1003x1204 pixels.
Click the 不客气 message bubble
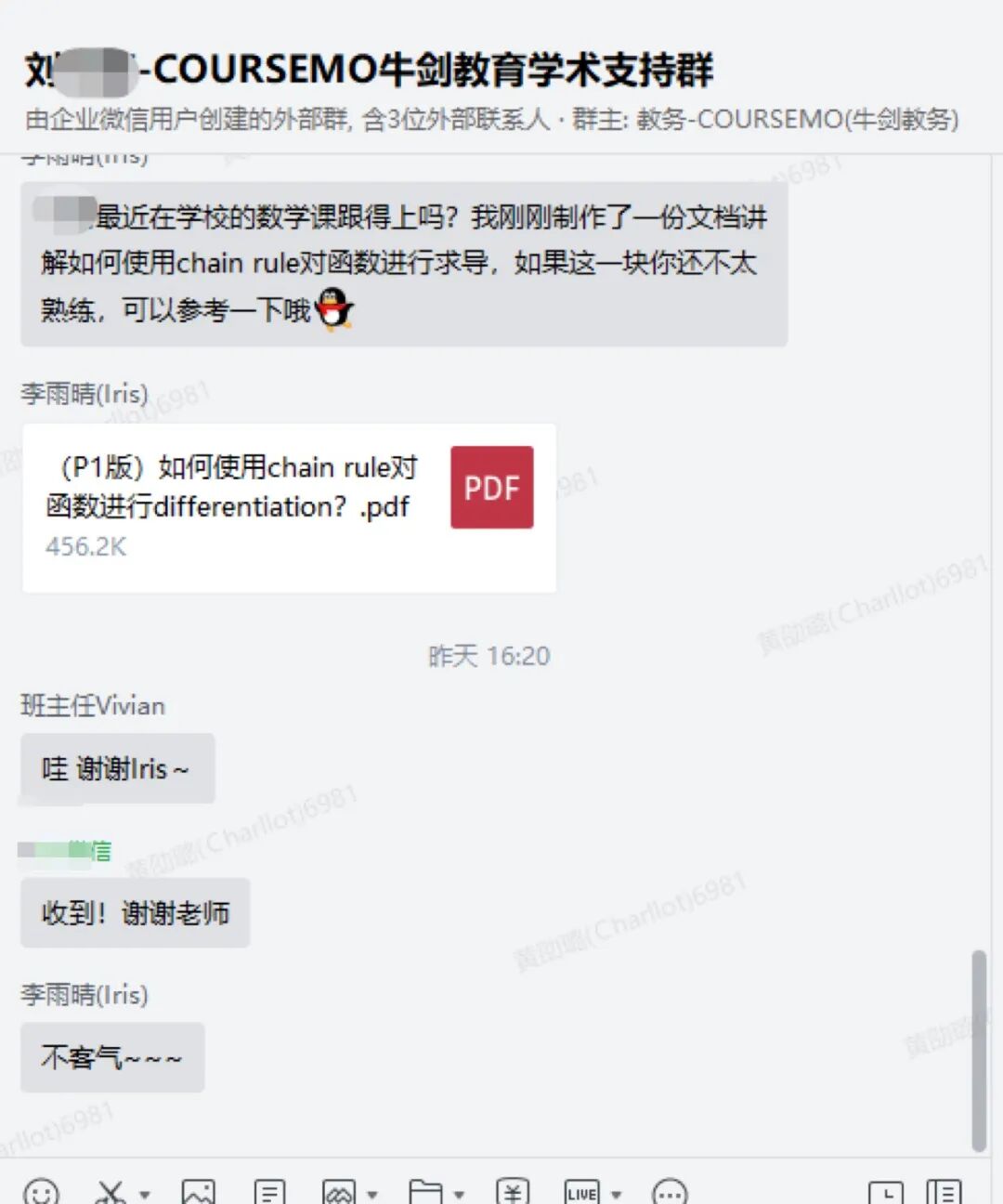click(x=112, y=1057)
